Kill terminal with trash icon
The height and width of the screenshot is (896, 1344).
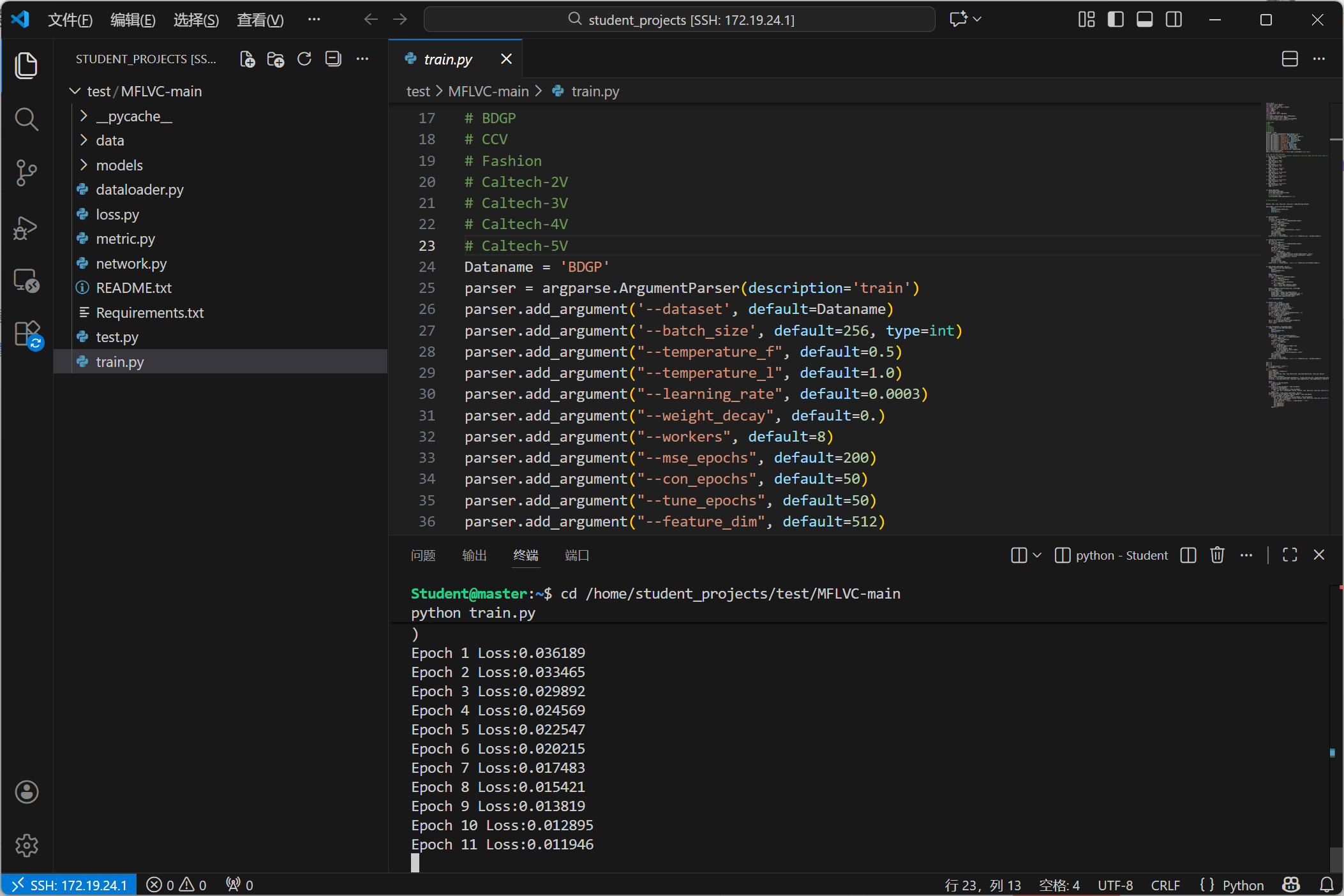point(1217,555)
